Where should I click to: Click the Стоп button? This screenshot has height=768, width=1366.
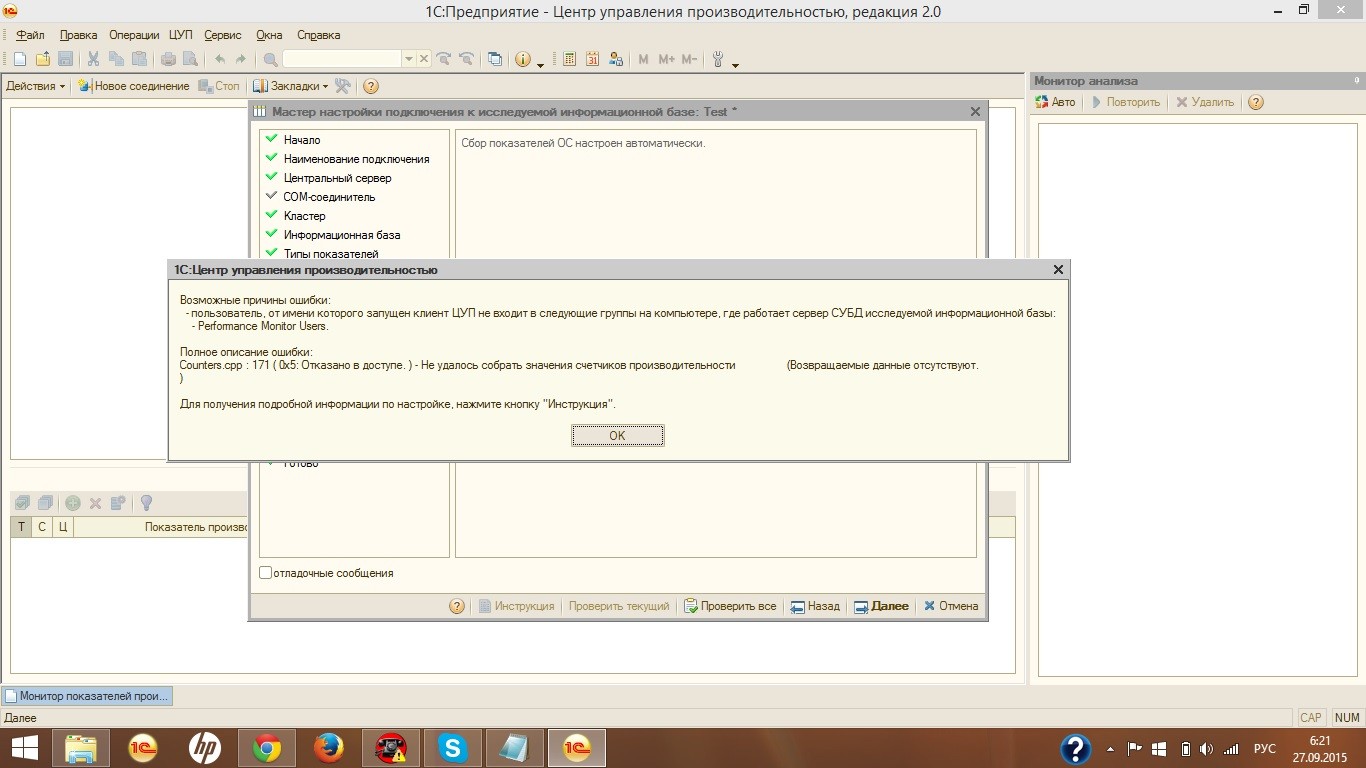[219, 86]
